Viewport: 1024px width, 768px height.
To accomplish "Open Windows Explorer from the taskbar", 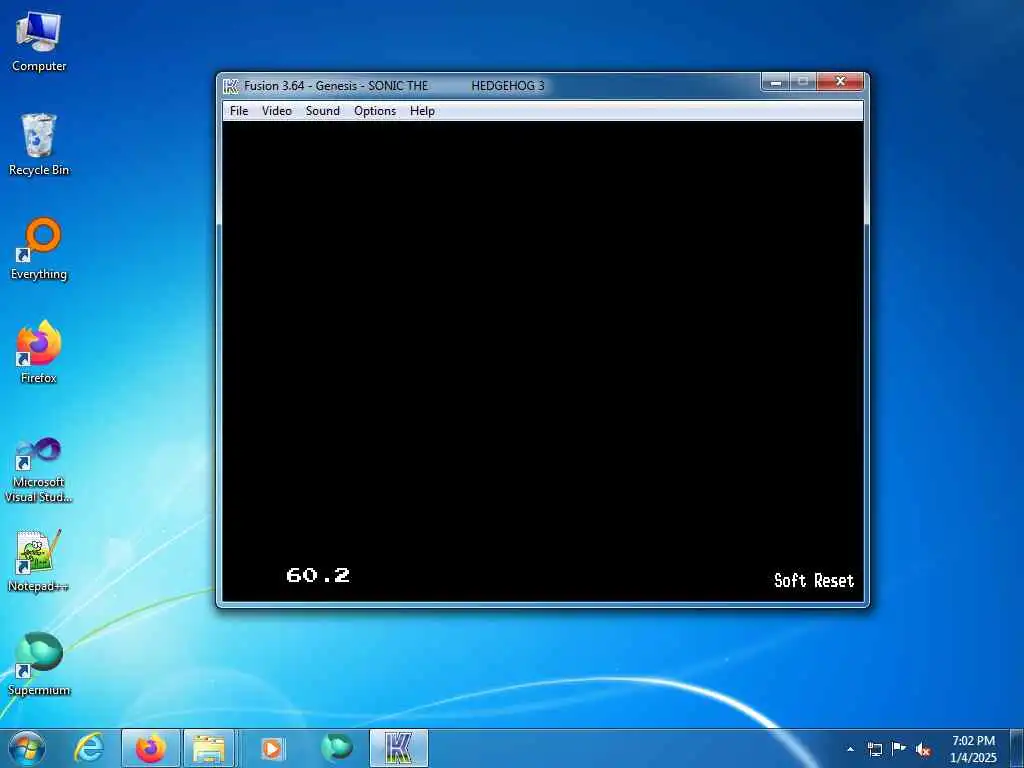I will click(x=209, y=748).
